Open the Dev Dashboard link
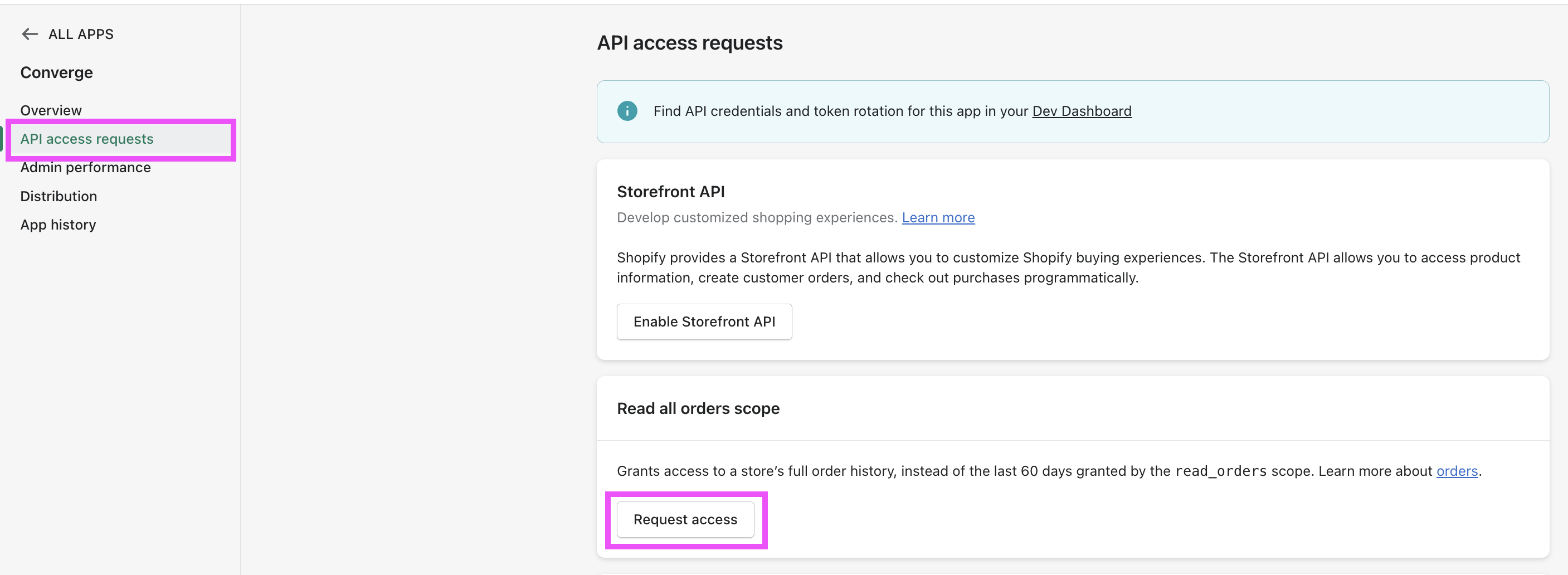The height and width of the screenshot is (575, 1568). click(x=1082, y=111)
